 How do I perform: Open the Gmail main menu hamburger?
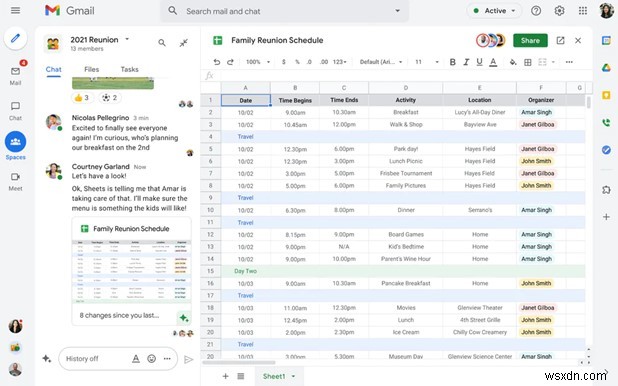(x=15, y=11)
